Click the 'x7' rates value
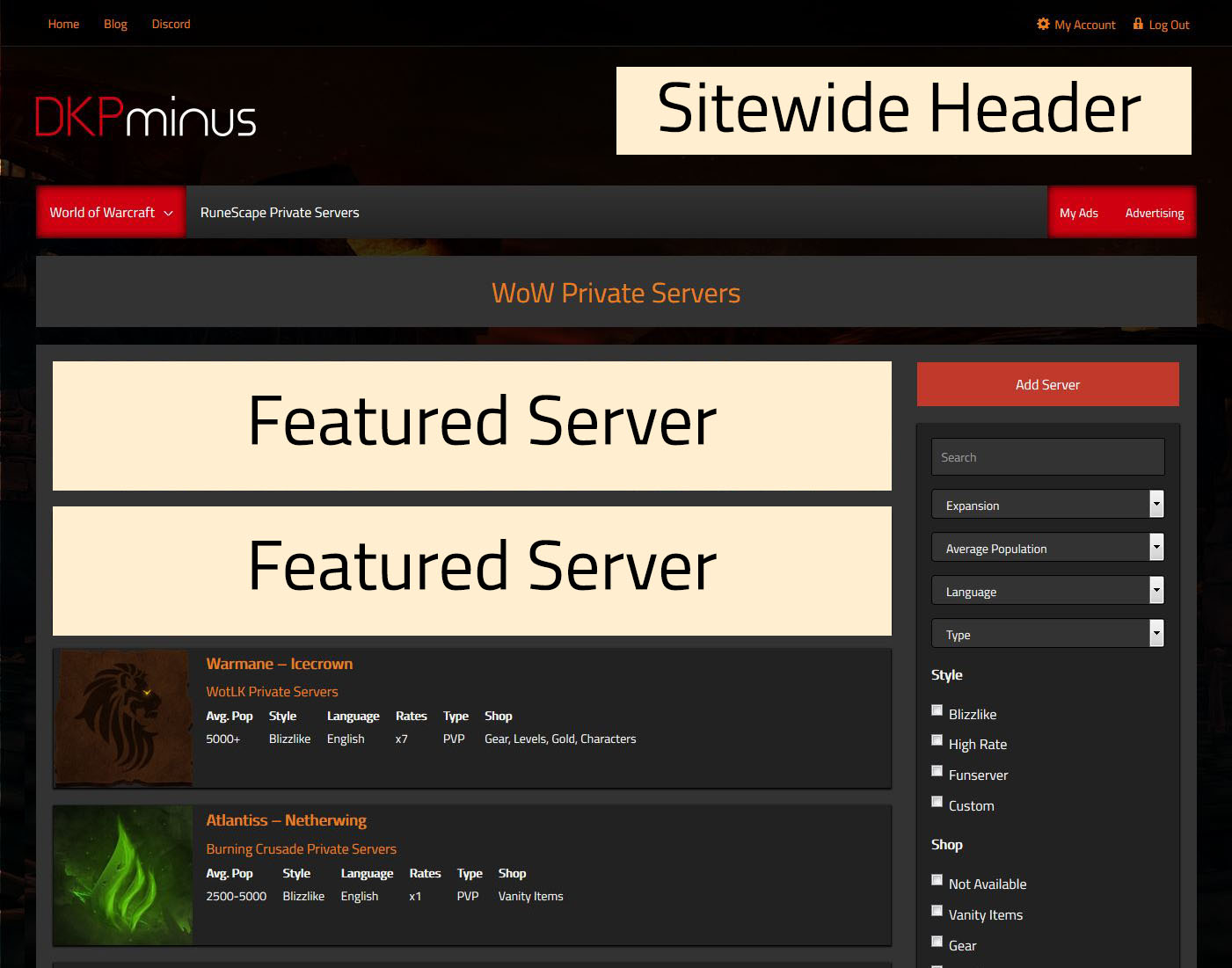Image resolution: width=1232 pixels, height=968 pixels. 401,739
